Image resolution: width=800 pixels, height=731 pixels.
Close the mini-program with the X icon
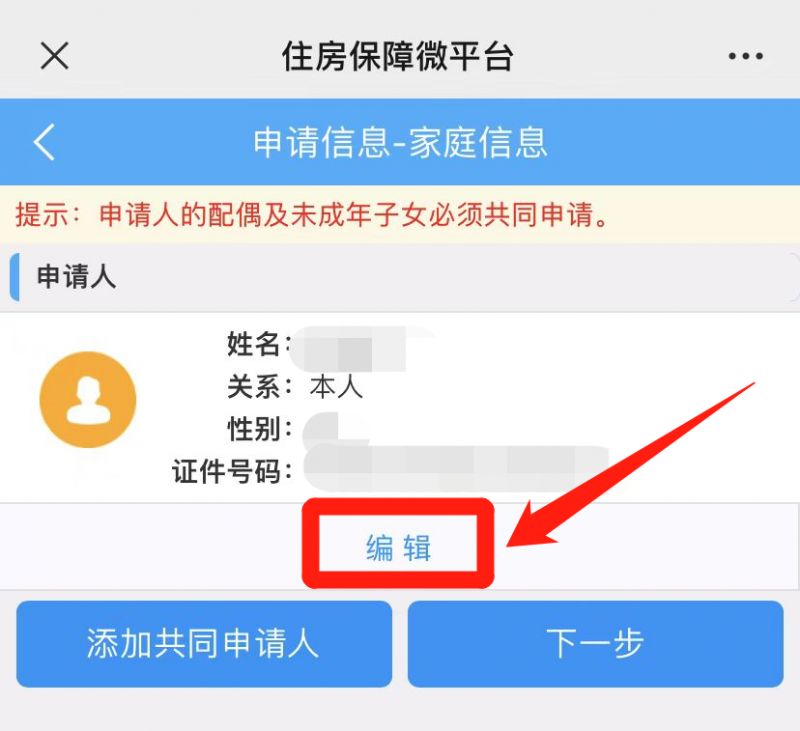pos(55,56)
